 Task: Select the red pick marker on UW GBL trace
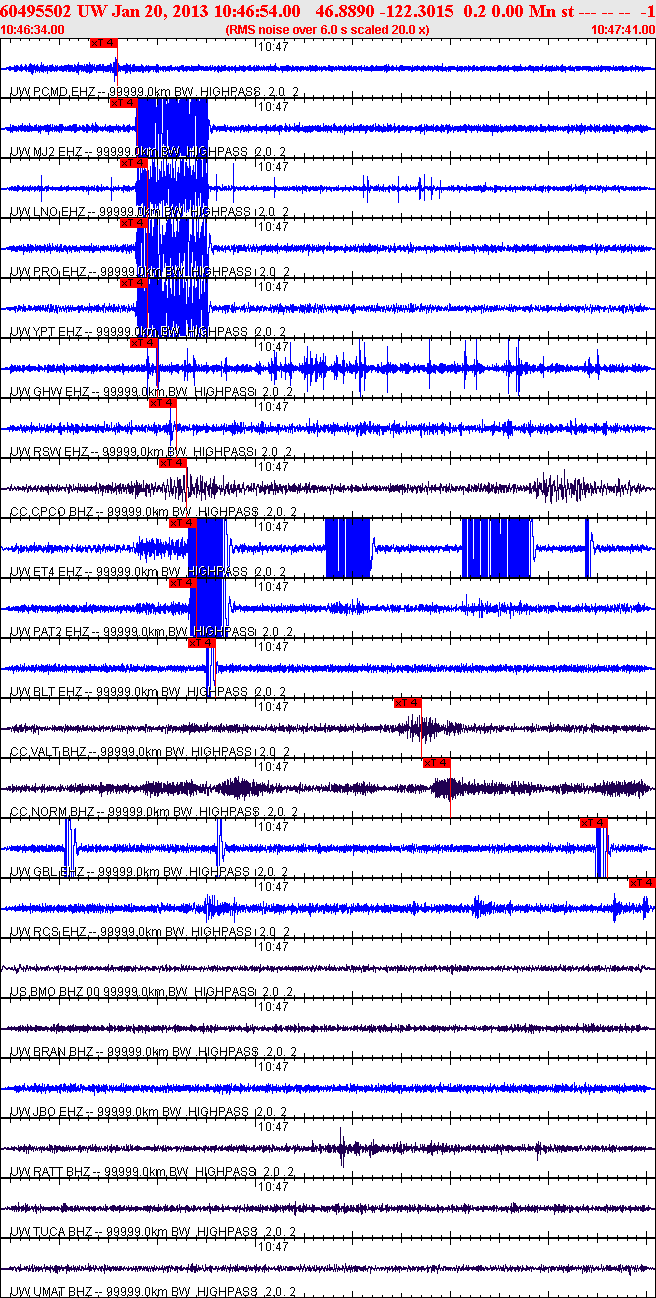594,823
